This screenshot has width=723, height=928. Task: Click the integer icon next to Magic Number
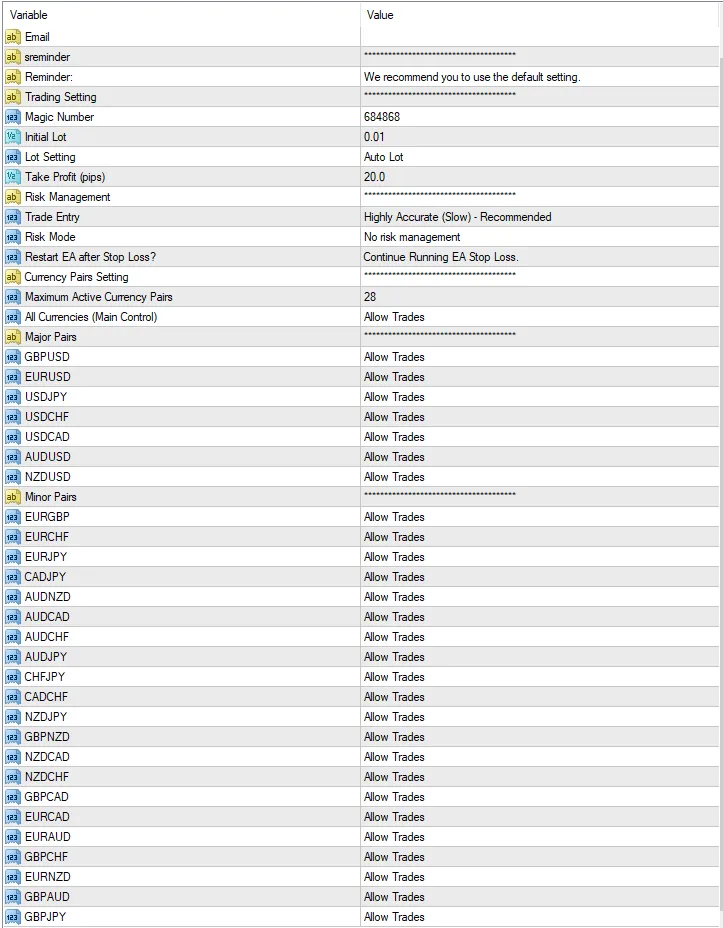coord(12,117)
